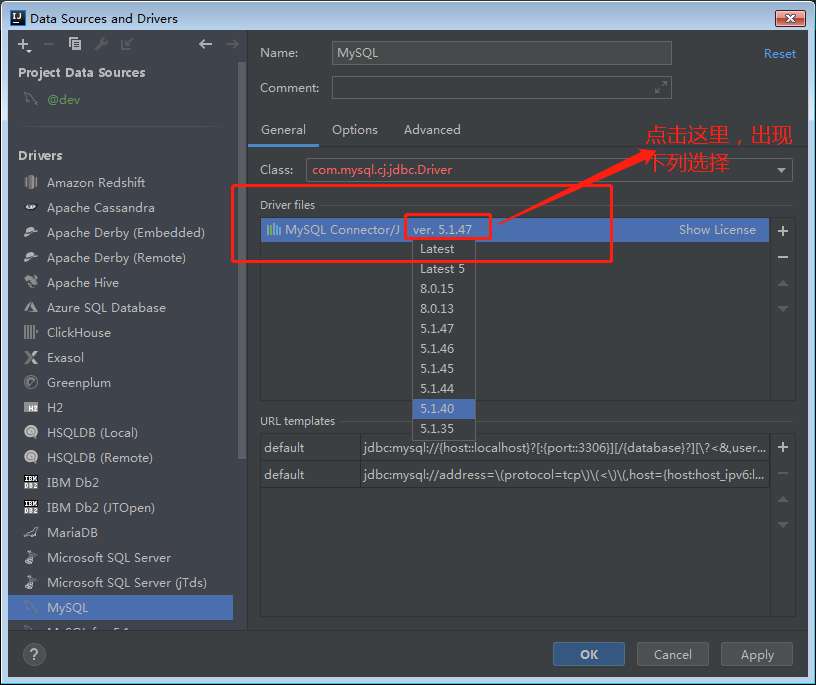This screenshot has height=685, width=816.
Task: Choose version 8.0.13
Action: (444, 309)
